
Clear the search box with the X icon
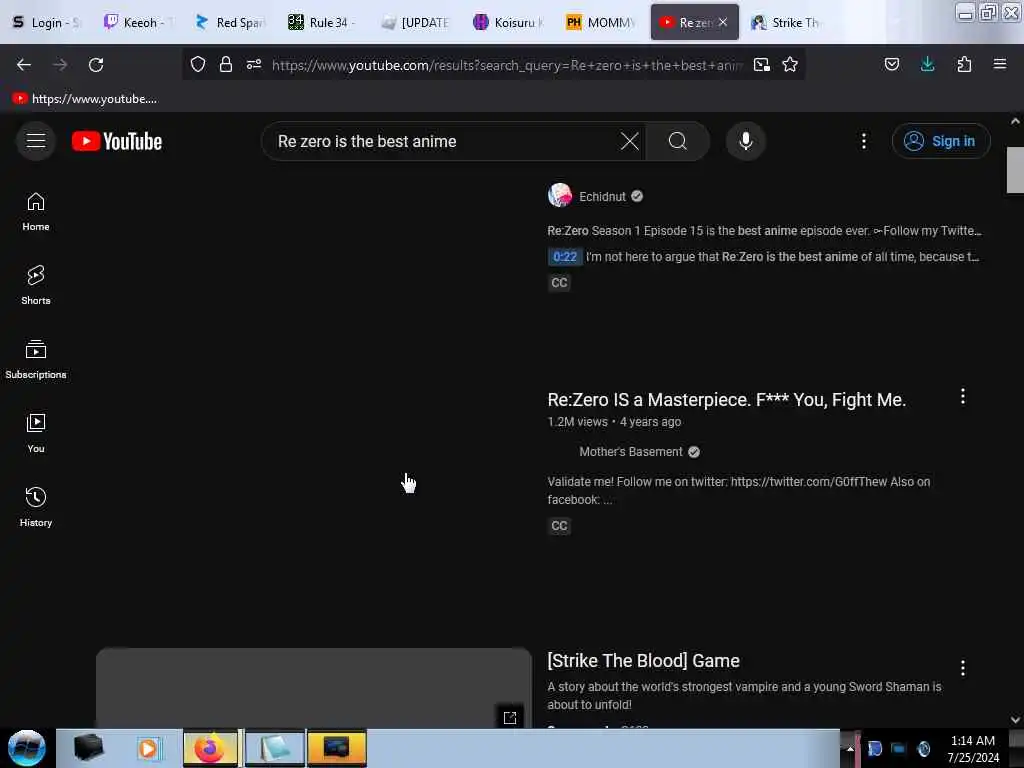[x=630, y=141]
